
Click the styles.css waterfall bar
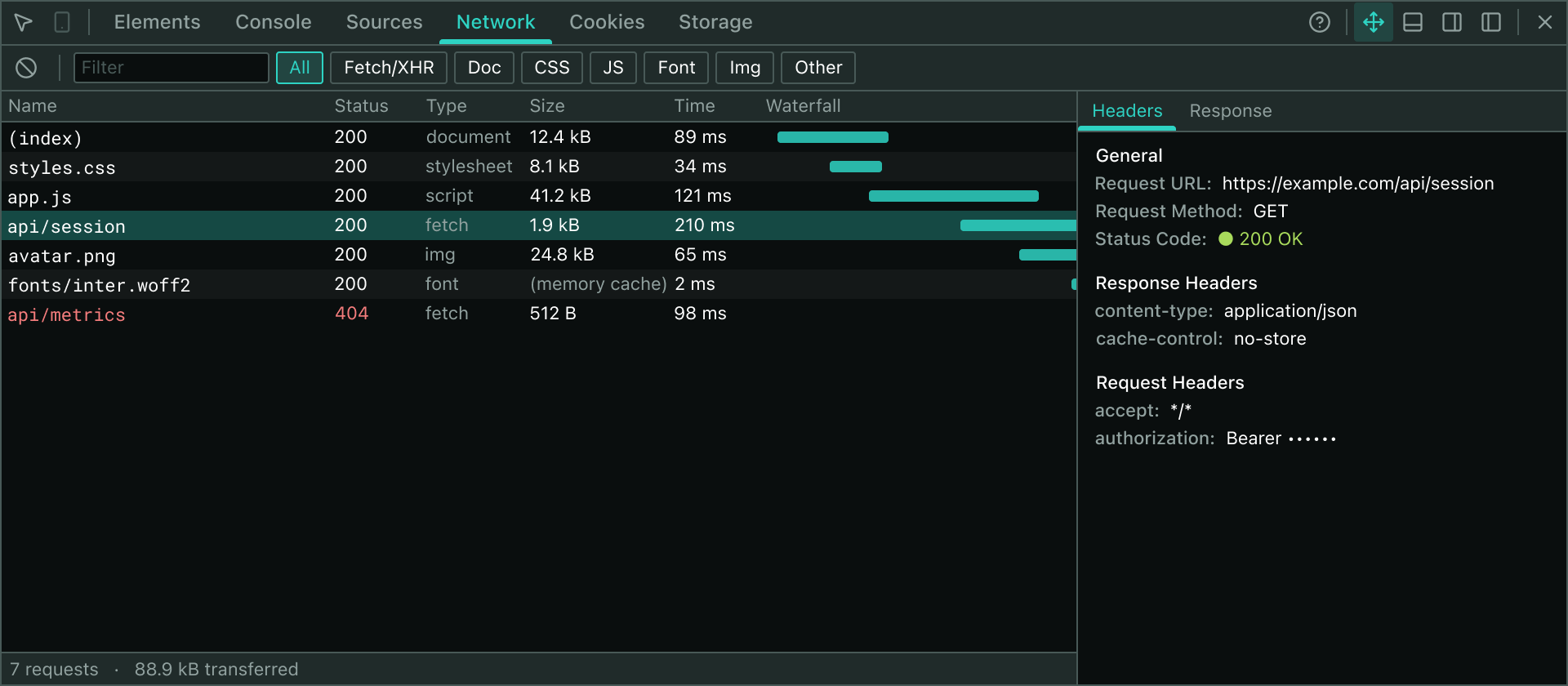(856, 167)
